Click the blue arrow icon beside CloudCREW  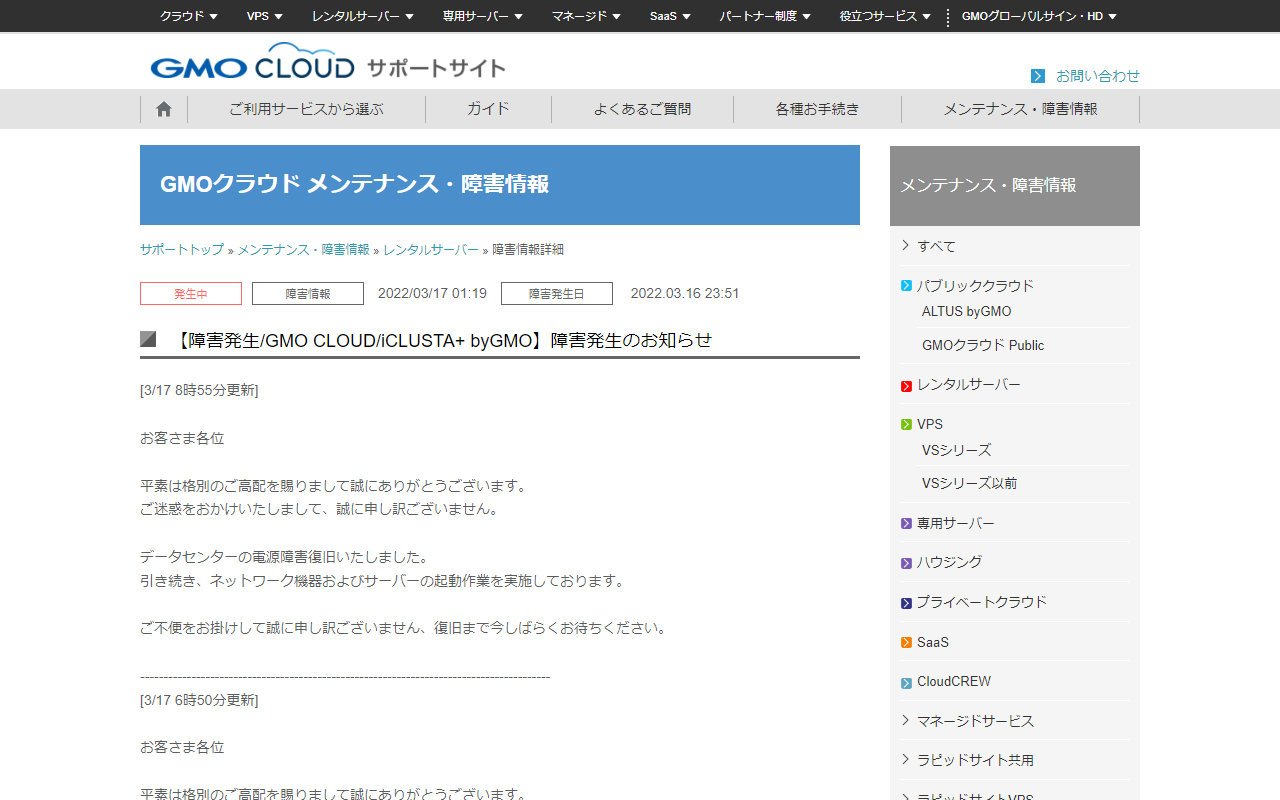pyautogui.click(x=905, y=681)
